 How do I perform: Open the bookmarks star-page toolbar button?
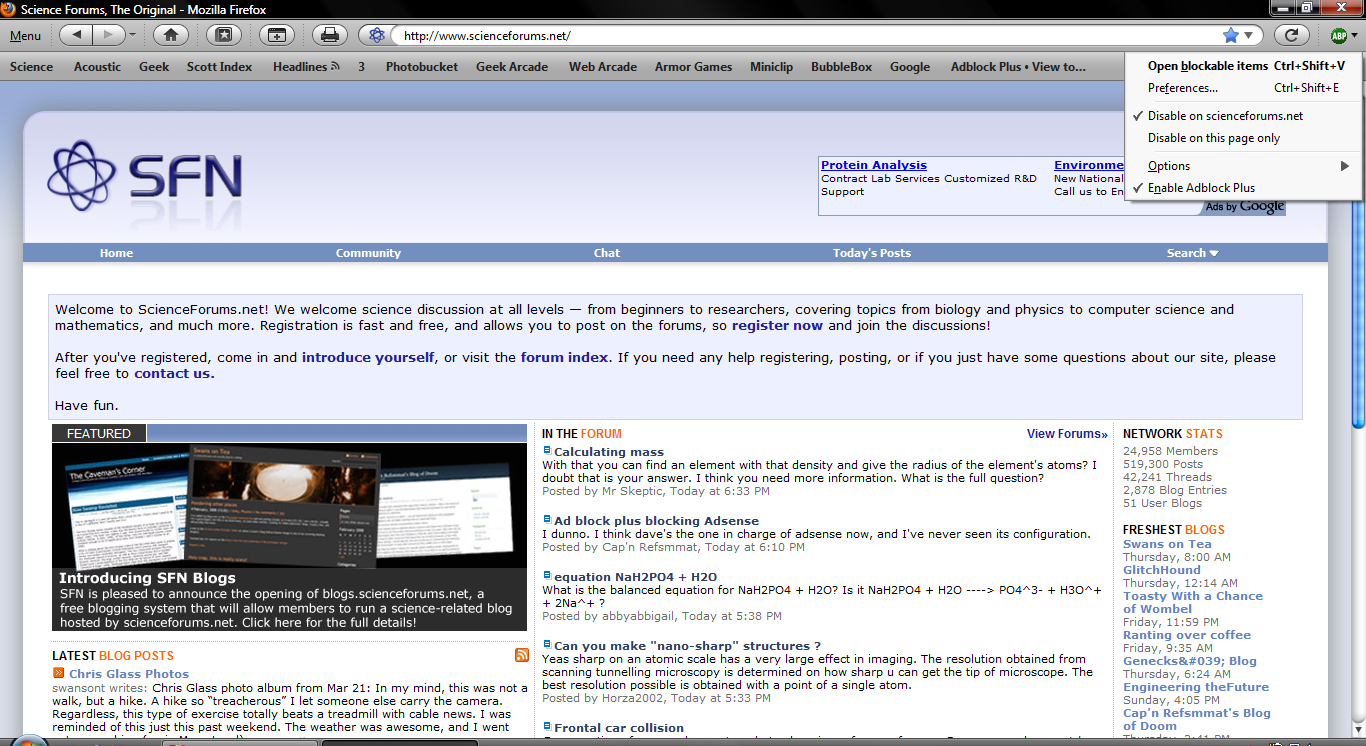(x=224, y=35)
